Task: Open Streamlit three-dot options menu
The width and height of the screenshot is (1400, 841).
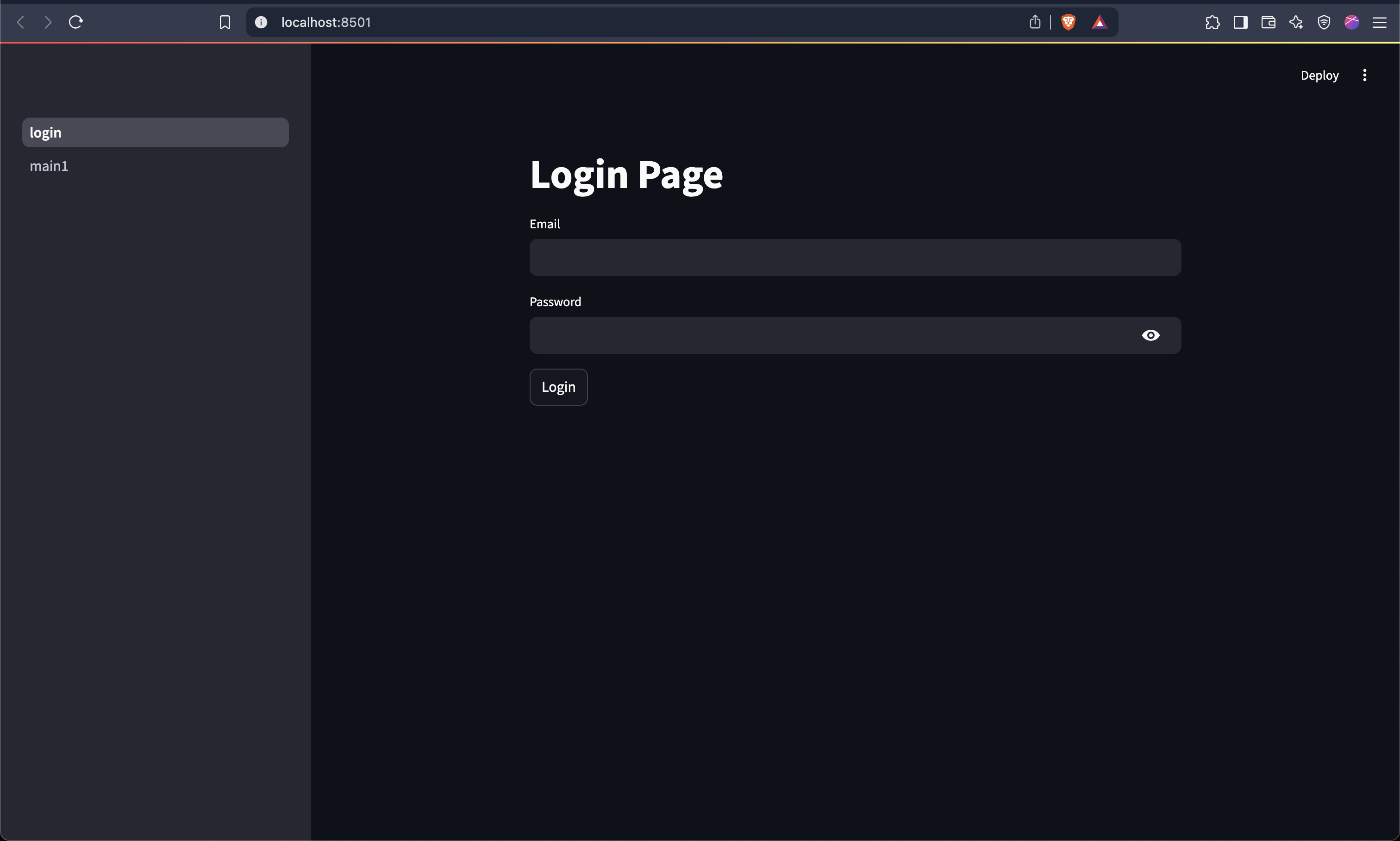Action: (1364, 75)
